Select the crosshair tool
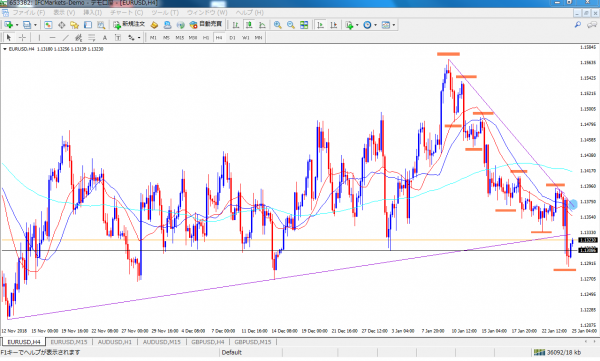 click(22, 38)
